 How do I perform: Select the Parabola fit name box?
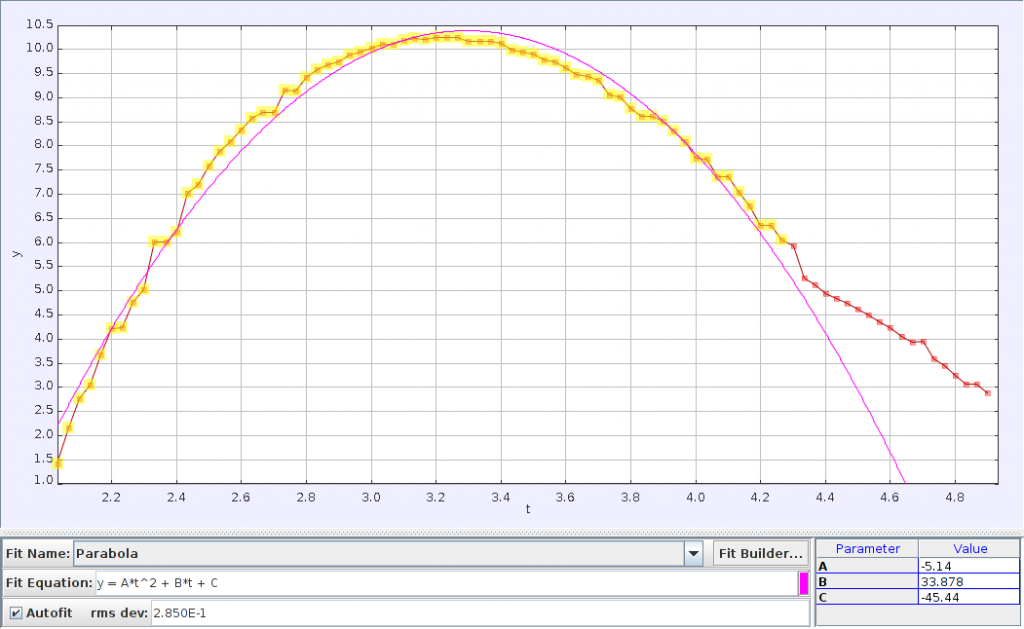click(379, 554)
